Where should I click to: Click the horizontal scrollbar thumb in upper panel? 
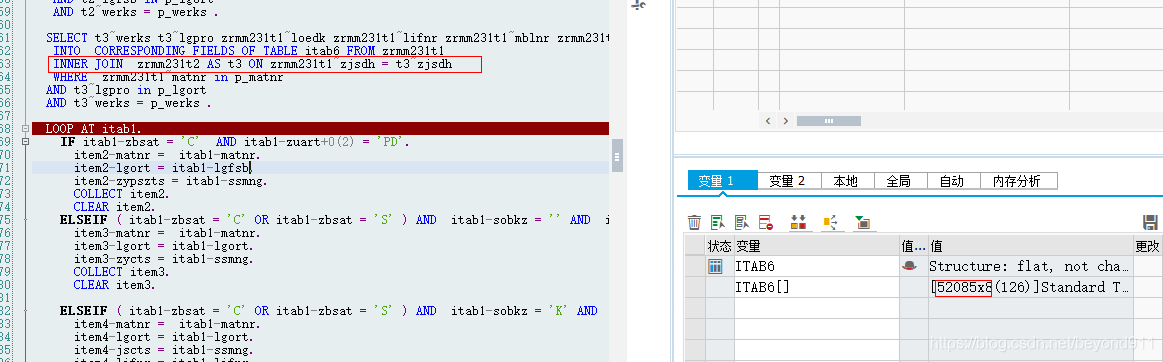829,120
